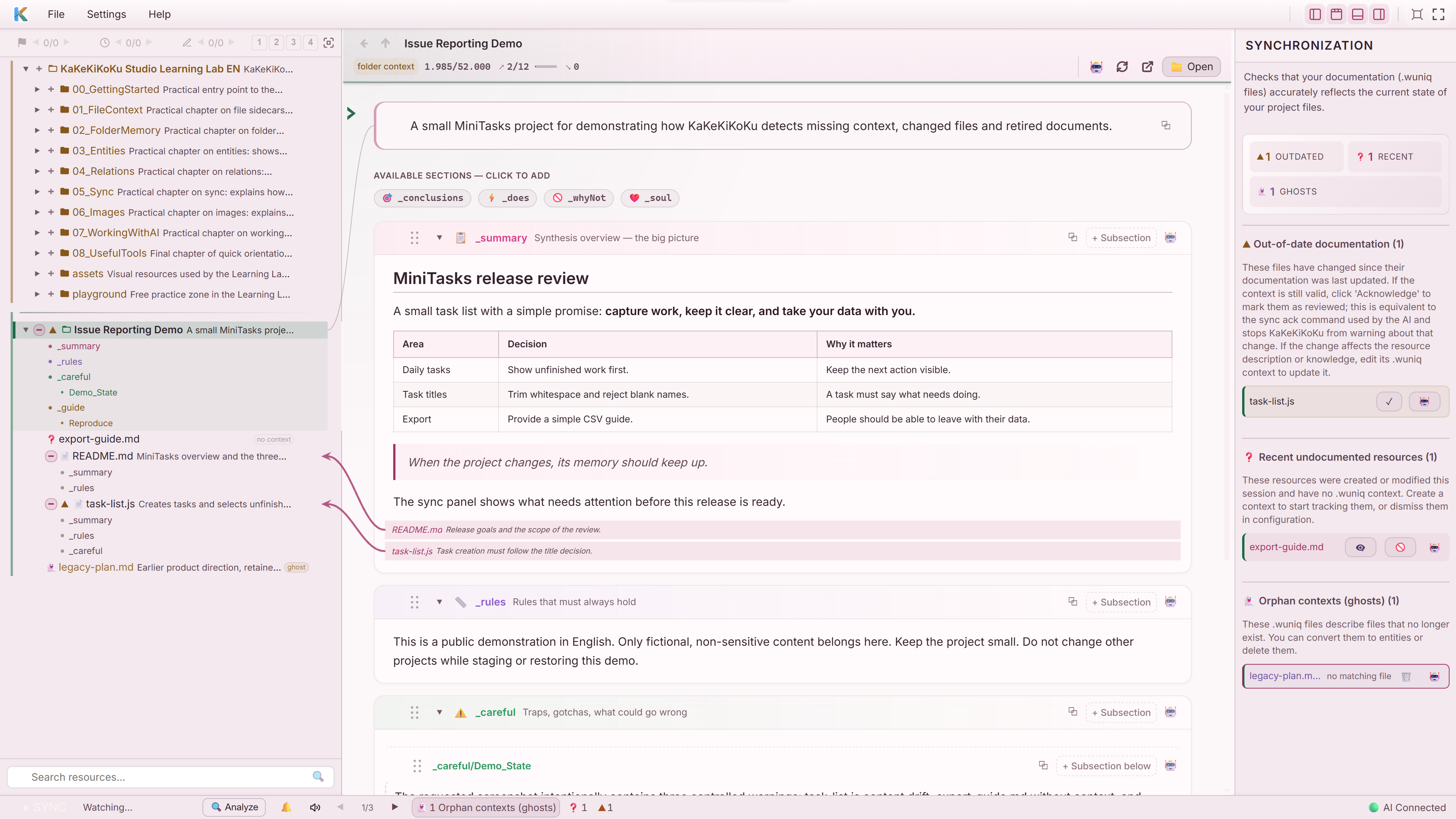The image size is (1456, 819).
Task: Acknowledge task-list.js with checkmark
Action: (x=1389, y=401)
